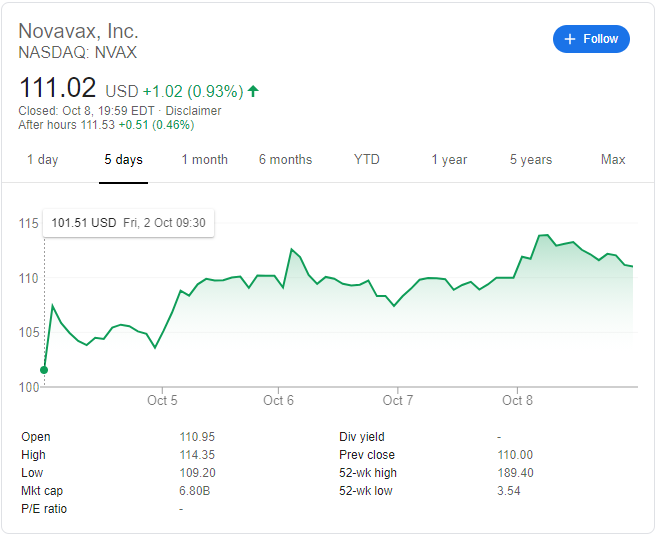The width and height of the screenshot is (658, 539).
Task: Click the green data point on chart
Action: [44, 370]
